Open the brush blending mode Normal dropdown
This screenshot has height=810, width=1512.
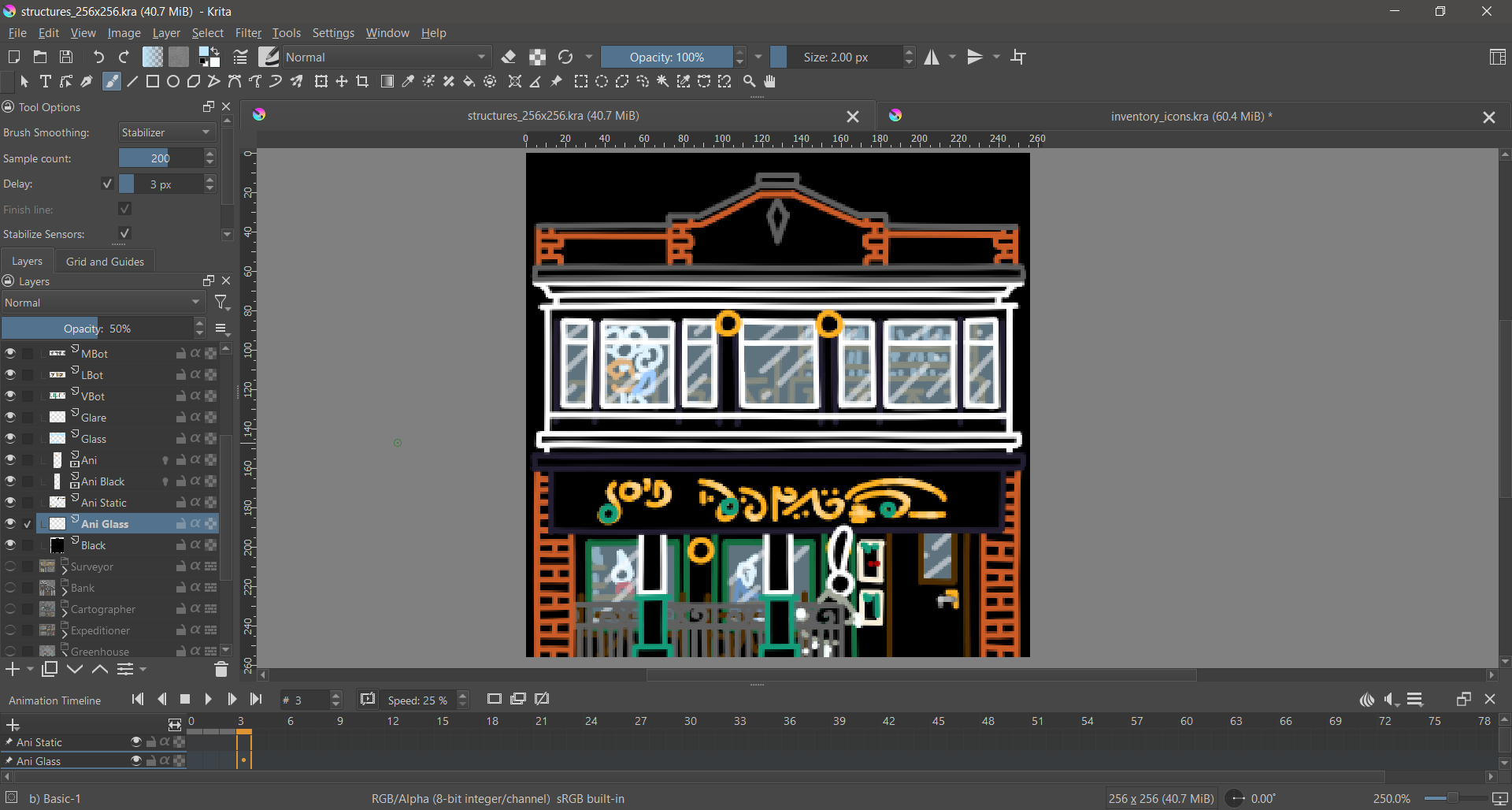point(386,57)
